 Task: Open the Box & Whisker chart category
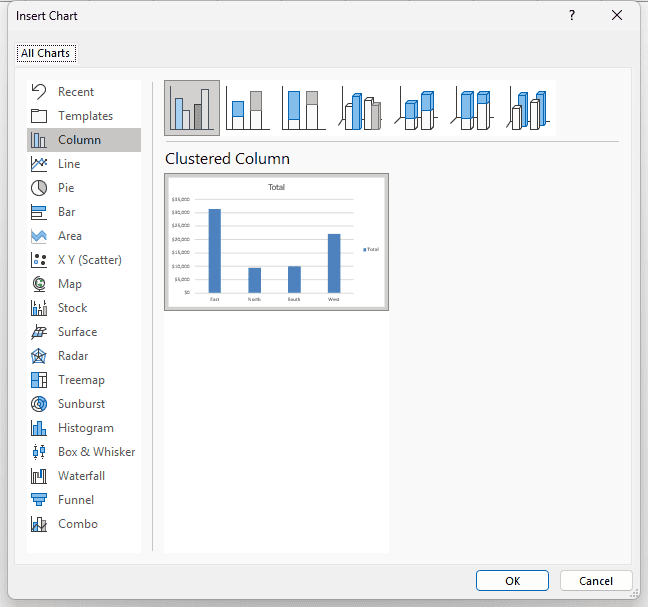(84, 452)
